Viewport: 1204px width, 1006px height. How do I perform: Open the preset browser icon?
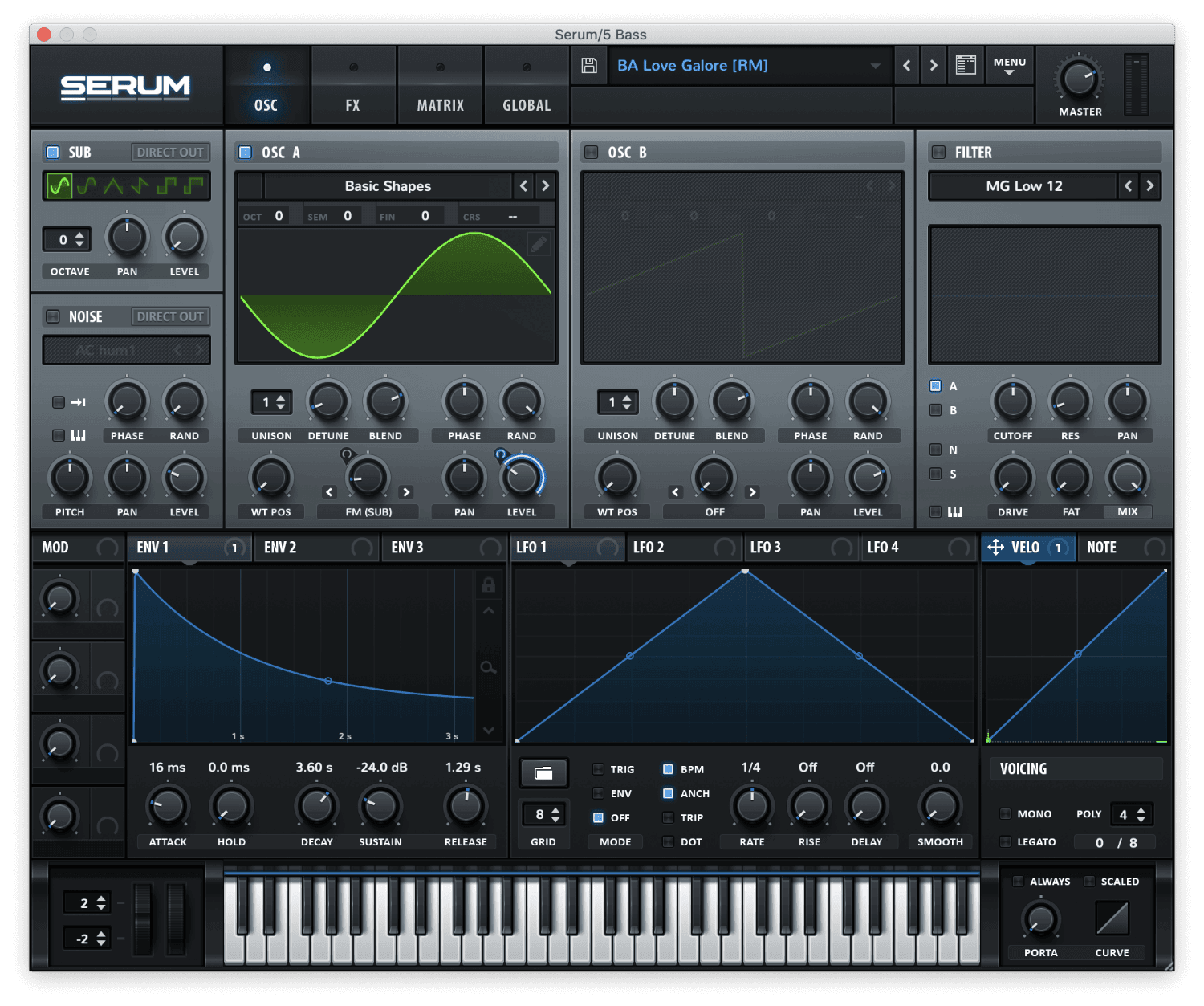966,66
